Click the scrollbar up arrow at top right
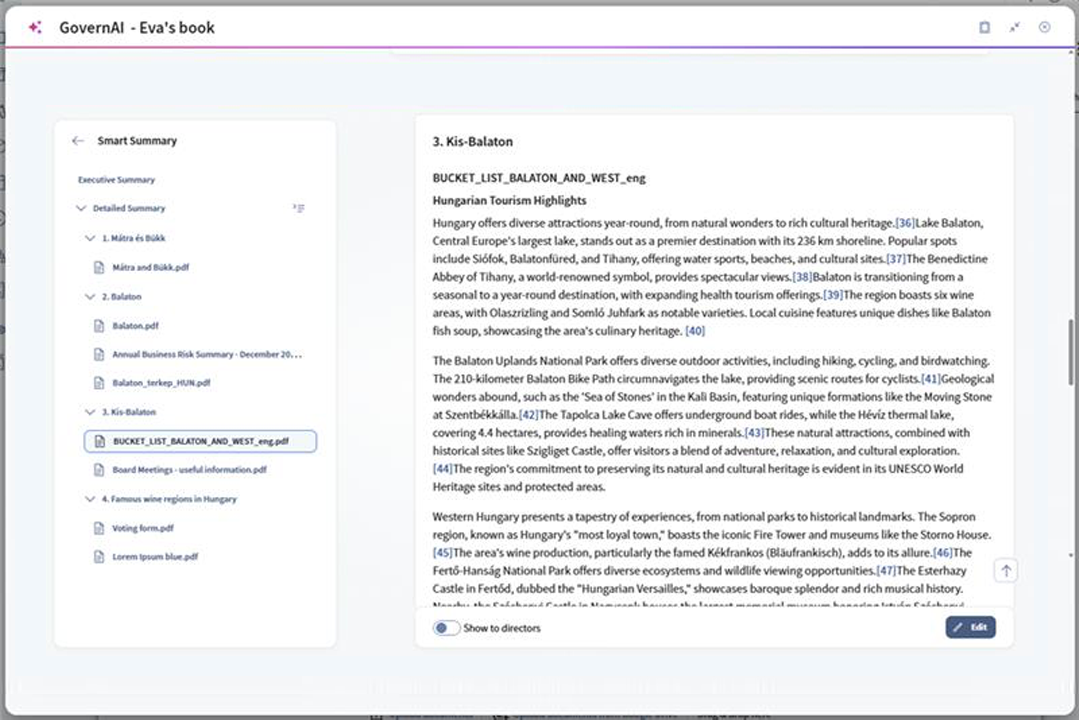The height and width of the screenshot is (720, 1080). click(x=1071, y=52)
